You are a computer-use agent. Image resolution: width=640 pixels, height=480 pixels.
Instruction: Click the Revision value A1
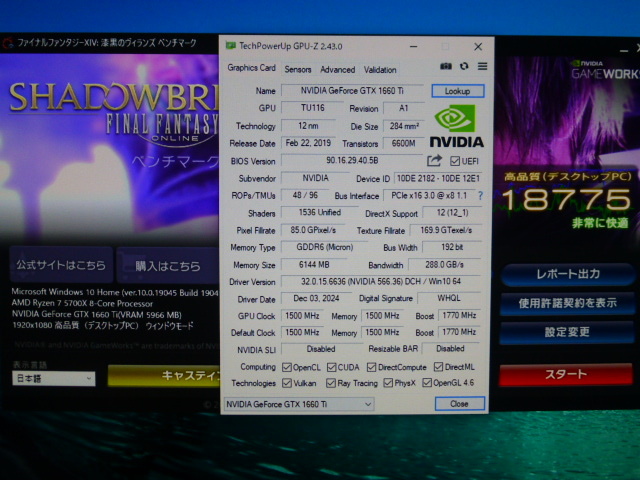click(403, 108)
